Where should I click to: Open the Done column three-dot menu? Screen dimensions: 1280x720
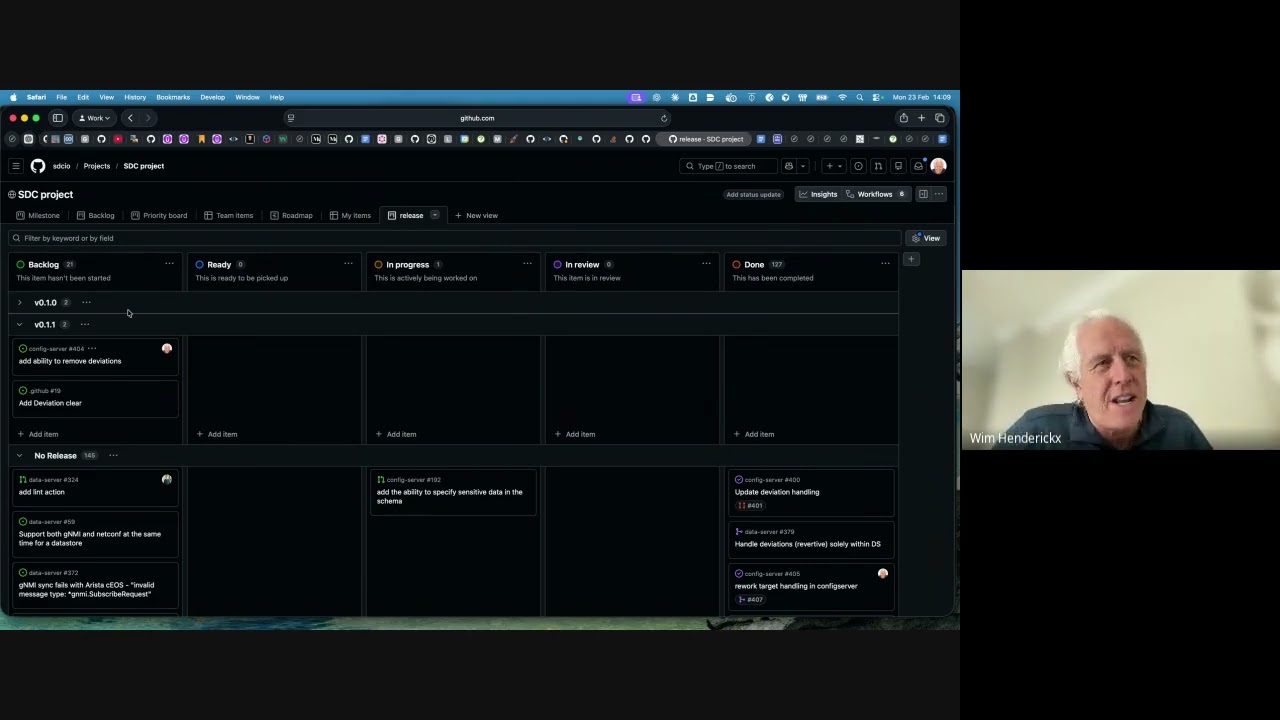pyautogui.click(x=885, y=264)
